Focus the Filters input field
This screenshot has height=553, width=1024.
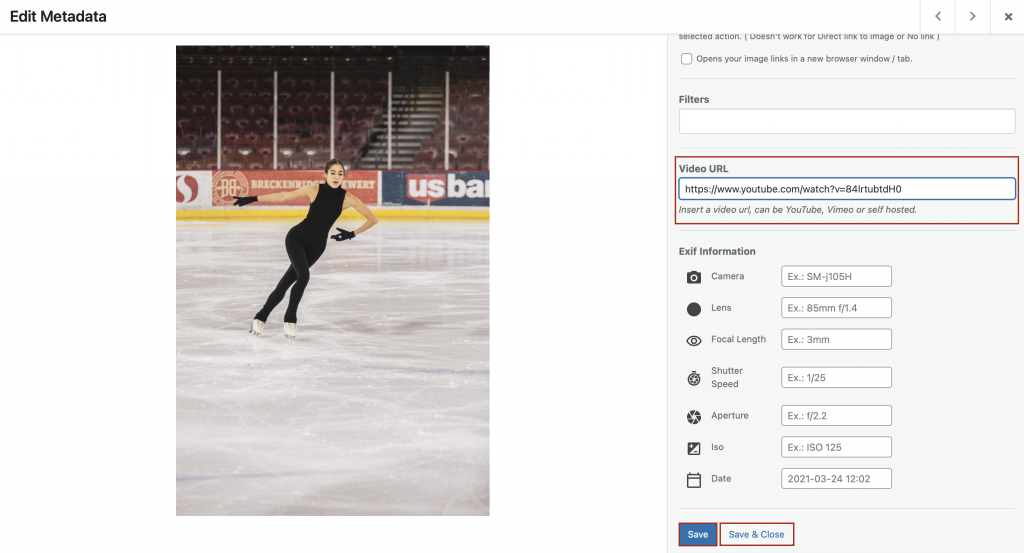pos(846,121)
